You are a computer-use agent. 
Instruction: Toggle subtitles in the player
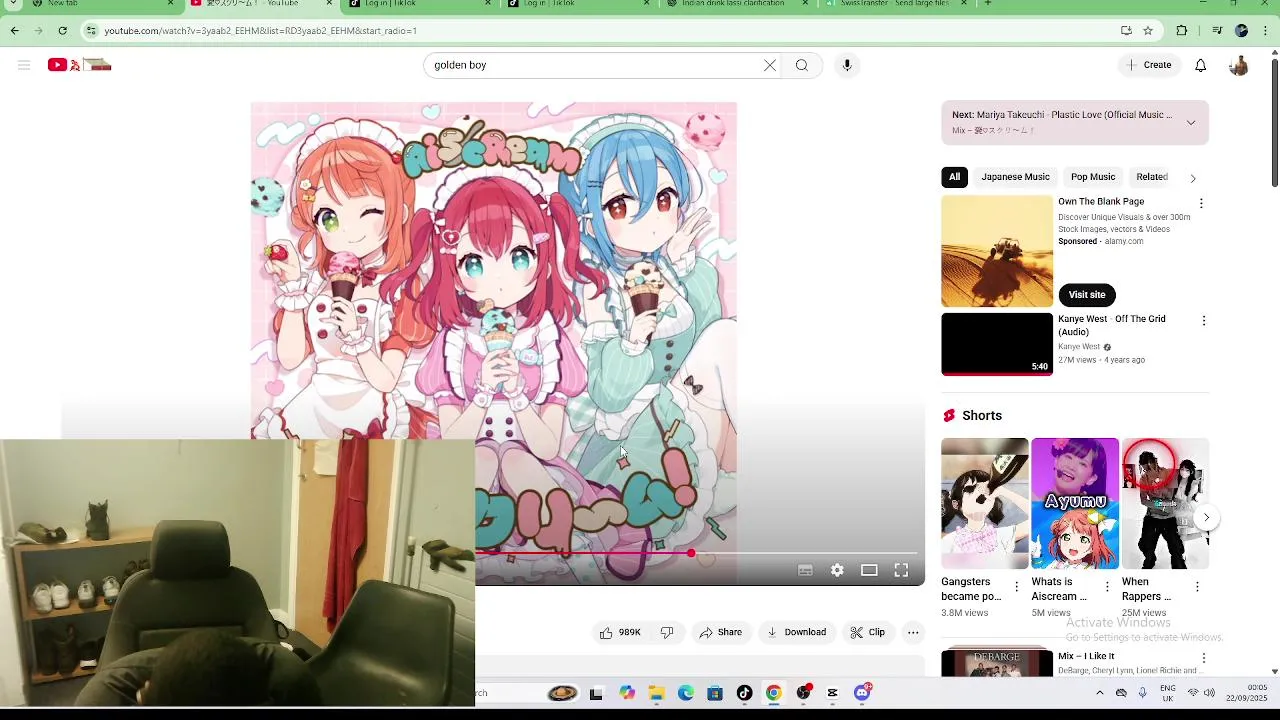[x=805, y=570]
